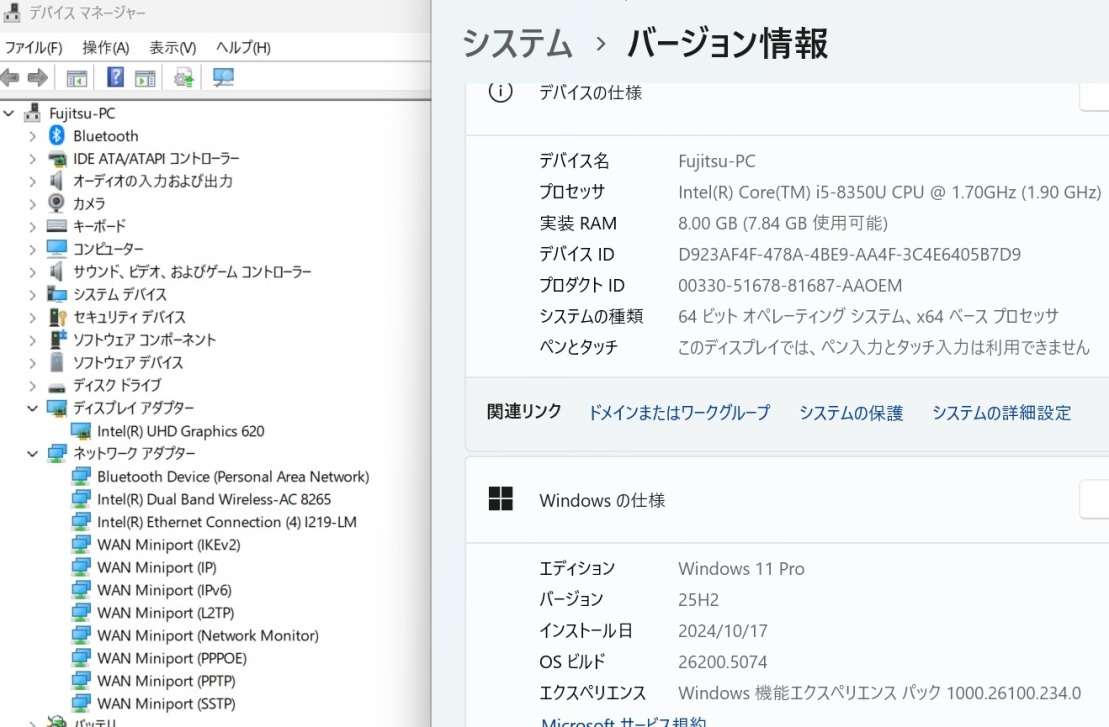This screenshot has width=1109, height=727.
Task: Select the Intel(R) UHD Graphics 620 device
Action: point(180,431)
